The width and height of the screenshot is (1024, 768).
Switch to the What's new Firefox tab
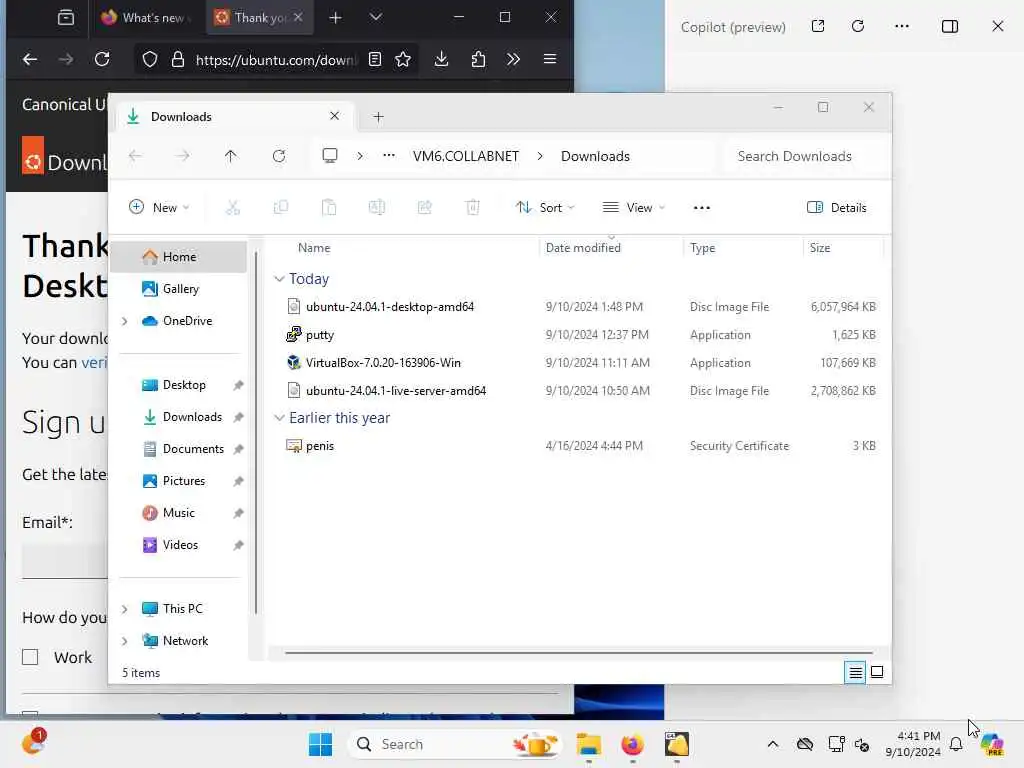point(147,18)
